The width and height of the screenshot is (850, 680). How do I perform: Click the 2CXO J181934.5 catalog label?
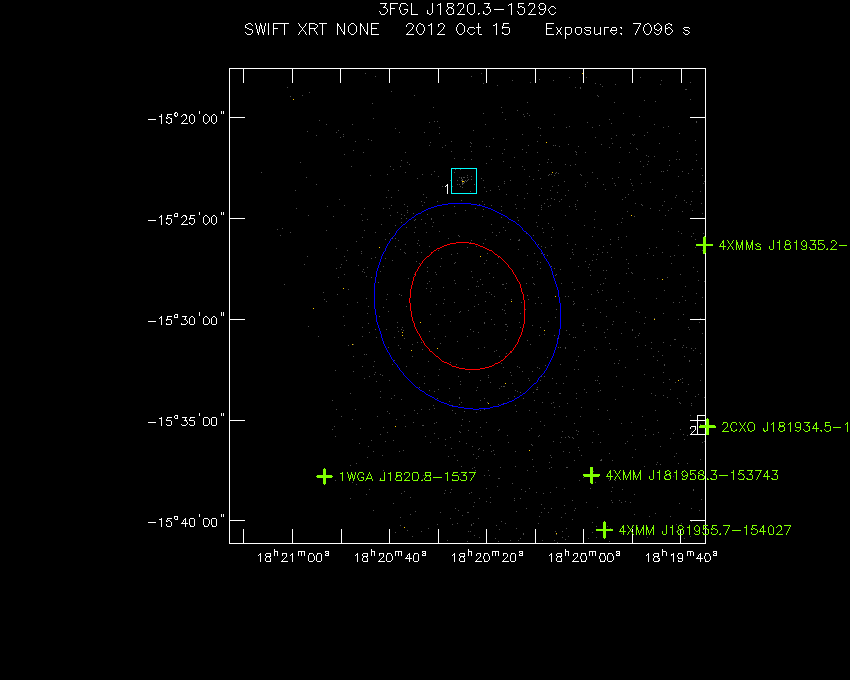point(785,427)
